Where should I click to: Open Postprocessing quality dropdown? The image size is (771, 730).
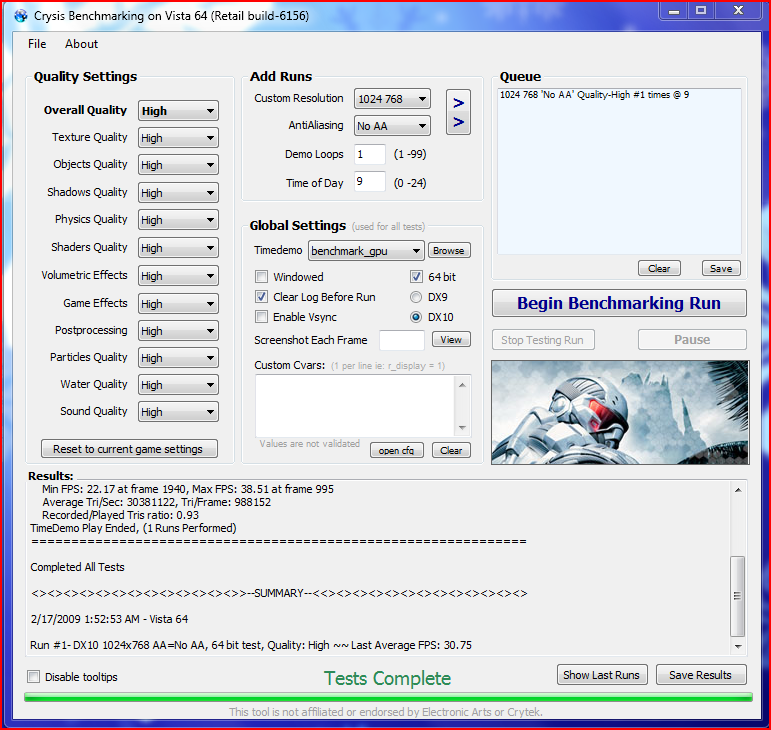pos(178,331)
